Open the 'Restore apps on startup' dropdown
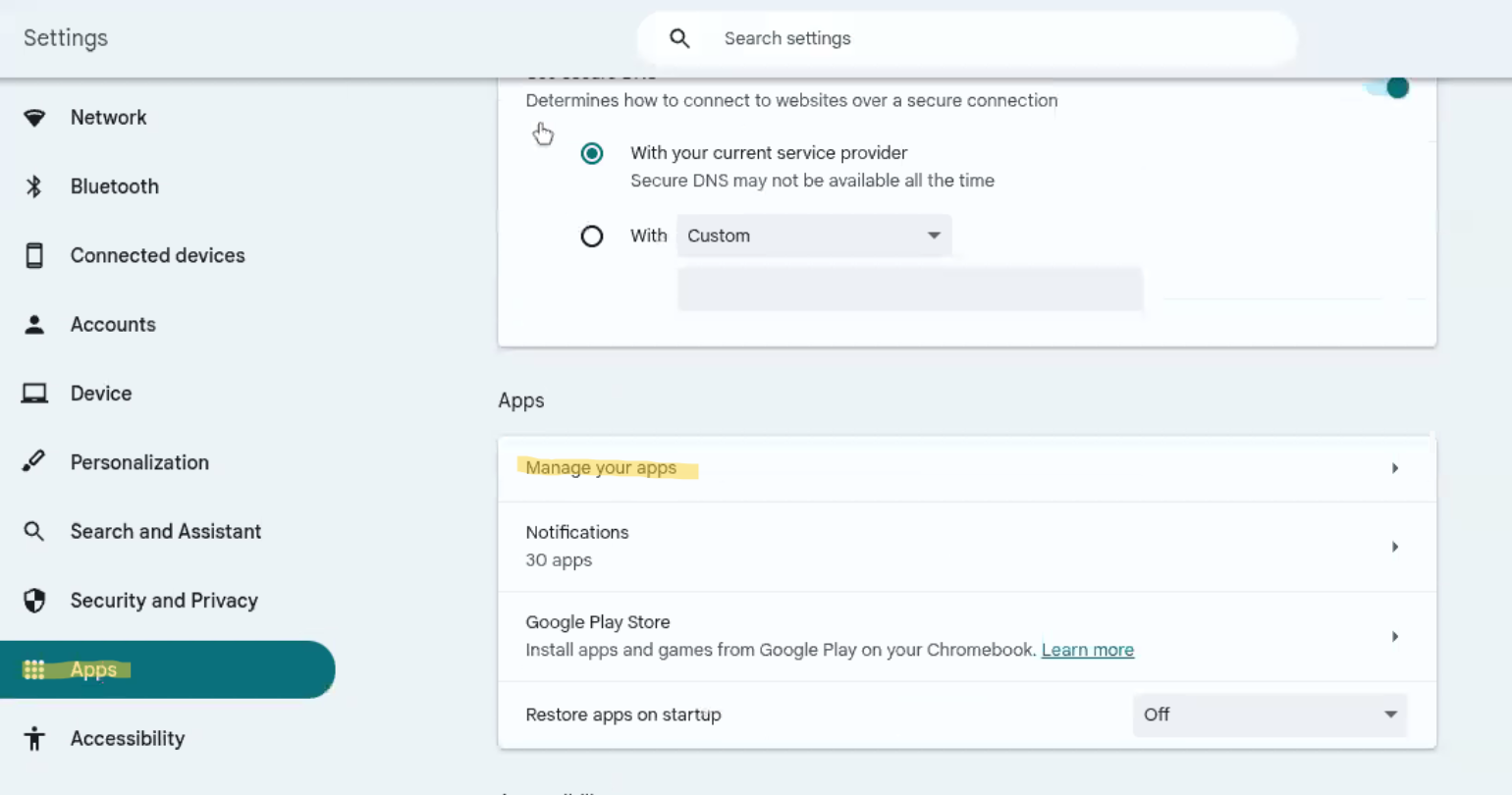This screenshot has height=795, width=1512. tap(1269, 715)
